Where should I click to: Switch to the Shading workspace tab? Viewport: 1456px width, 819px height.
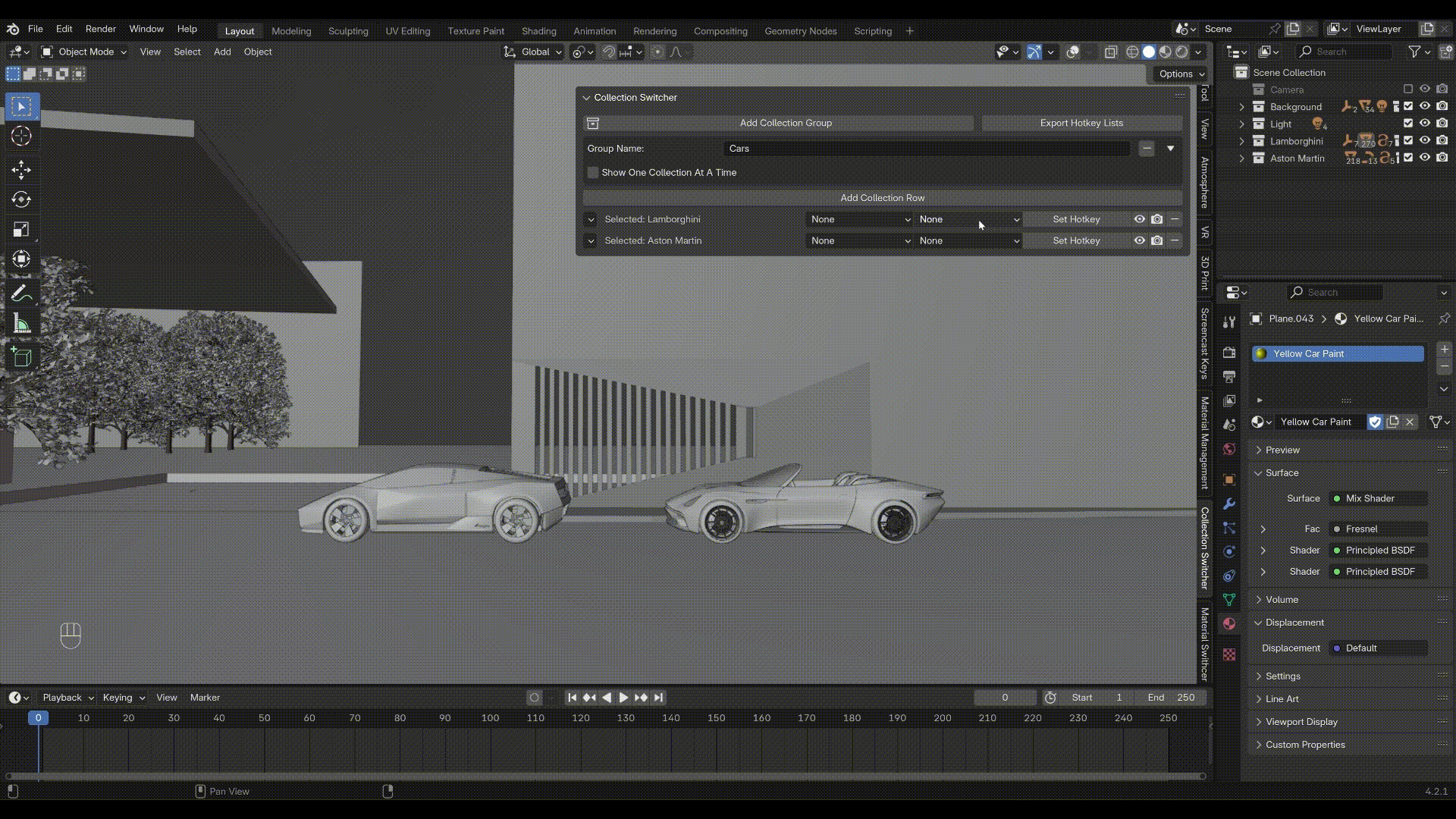[x=538, y=31]
